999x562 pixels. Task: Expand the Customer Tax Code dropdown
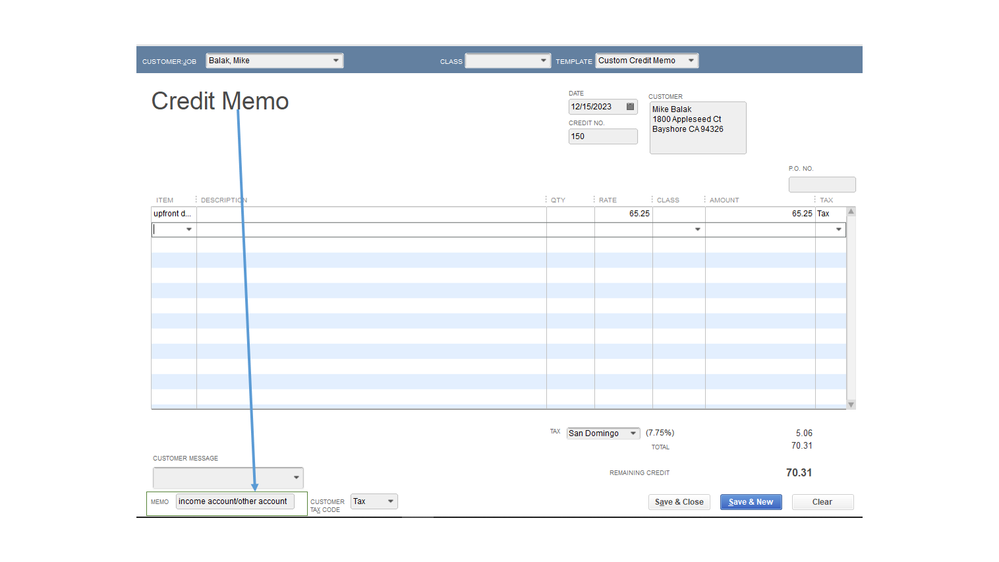(391, 501)
